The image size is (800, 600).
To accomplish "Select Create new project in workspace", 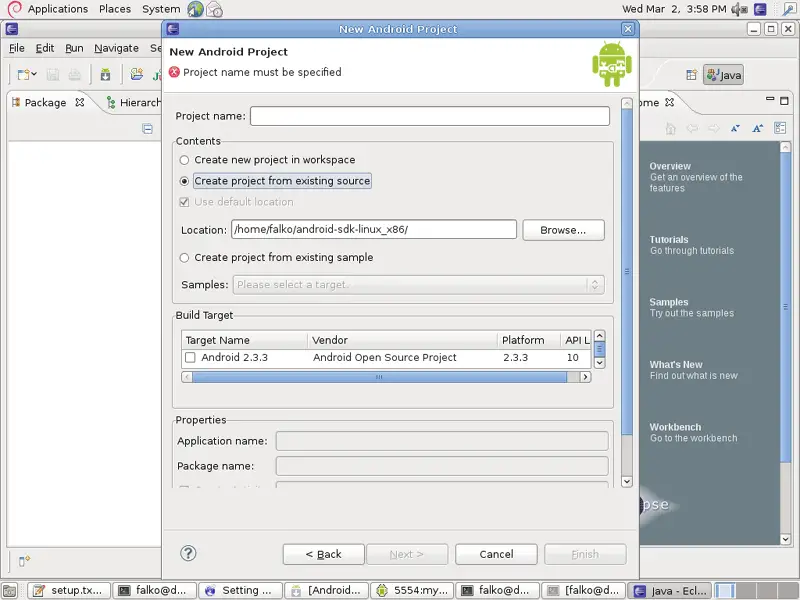I will 267,160.
